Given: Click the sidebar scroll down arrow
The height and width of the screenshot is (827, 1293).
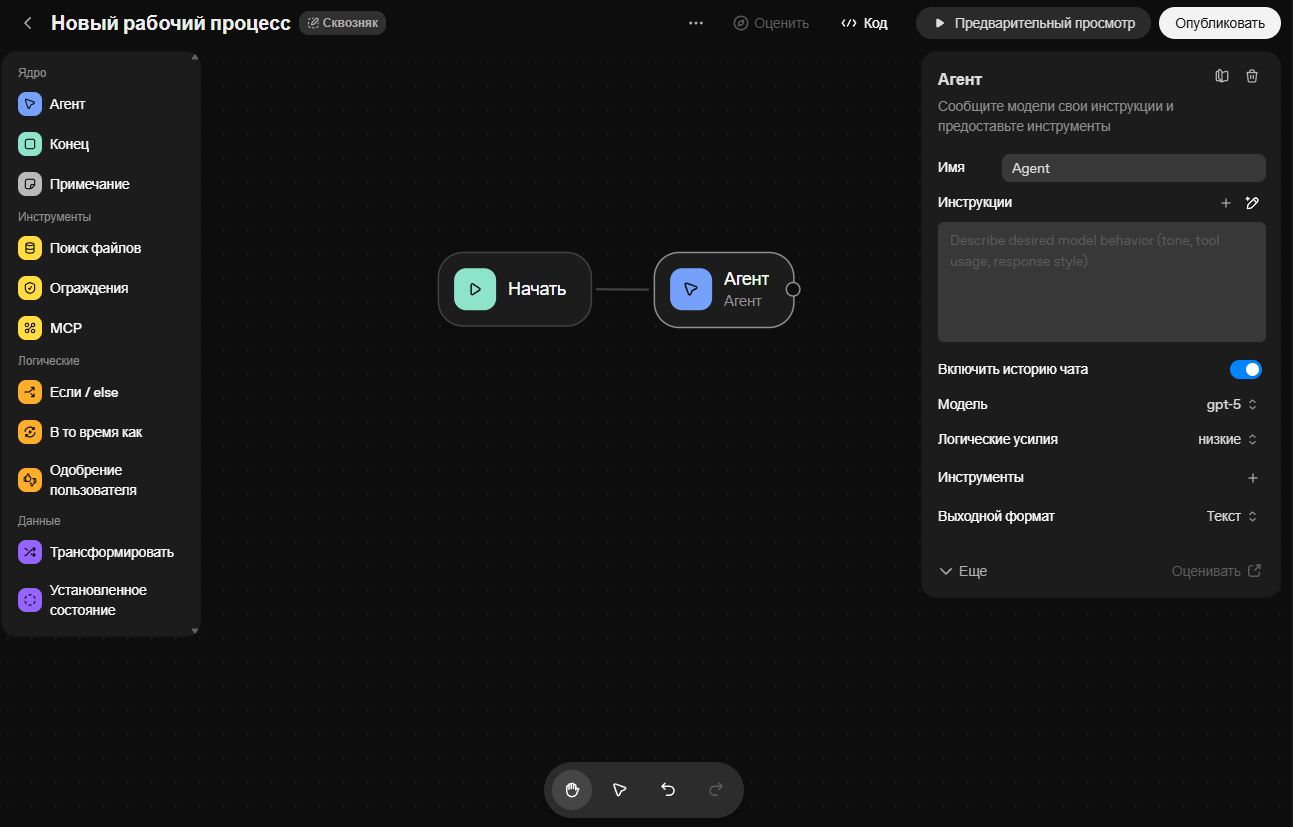Looking at the screenshot, I should [195, 631].
